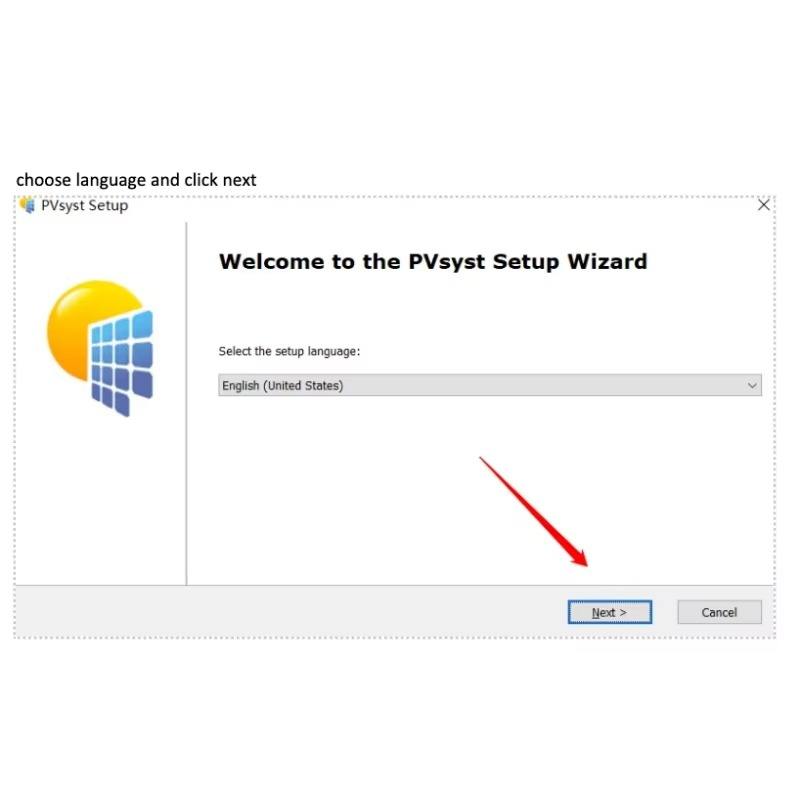Click the 'PVsyst Setup' title bar text

coord(85,206)
